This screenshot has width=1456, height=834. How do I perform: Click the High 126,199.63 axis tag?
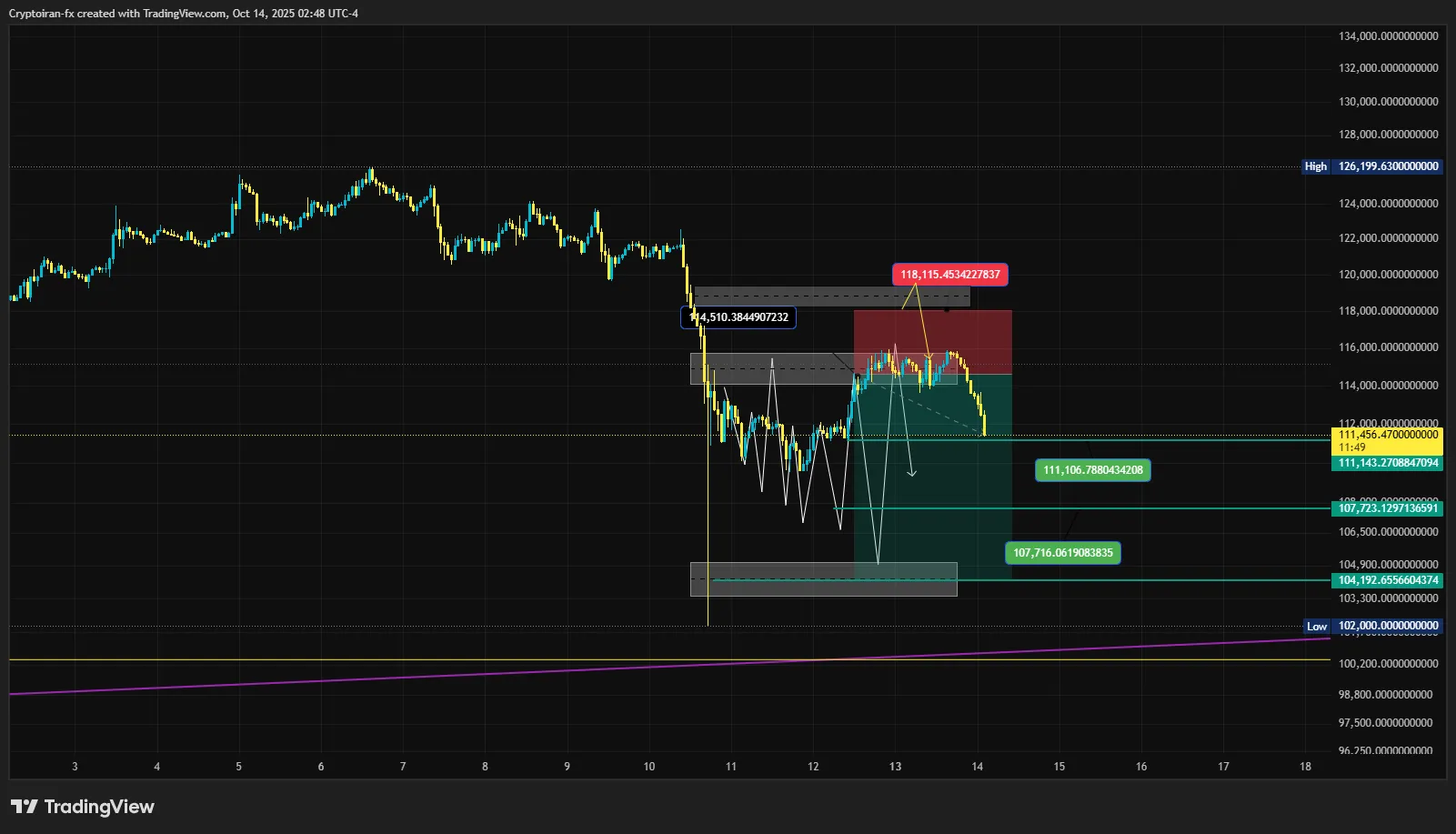(1372, 166)
